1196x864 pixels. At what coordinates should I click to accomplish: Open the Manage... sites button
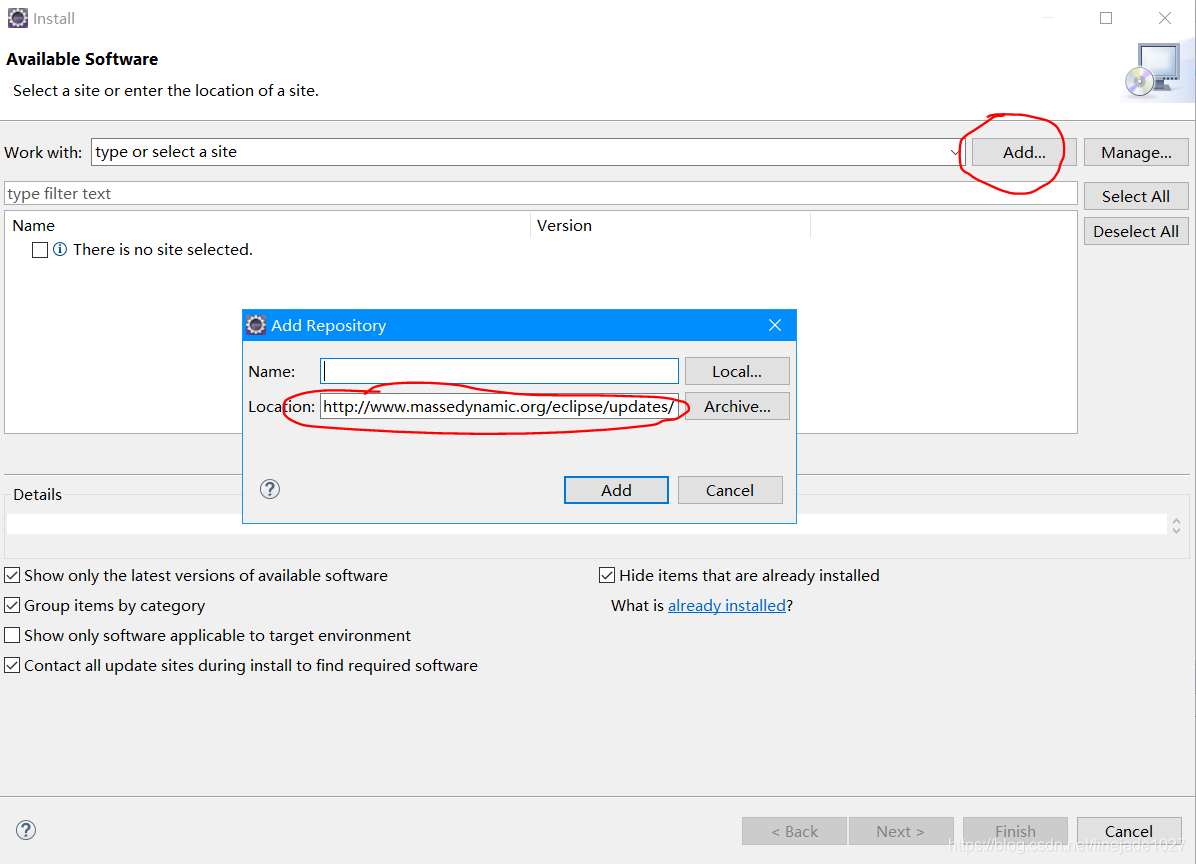1136,153
